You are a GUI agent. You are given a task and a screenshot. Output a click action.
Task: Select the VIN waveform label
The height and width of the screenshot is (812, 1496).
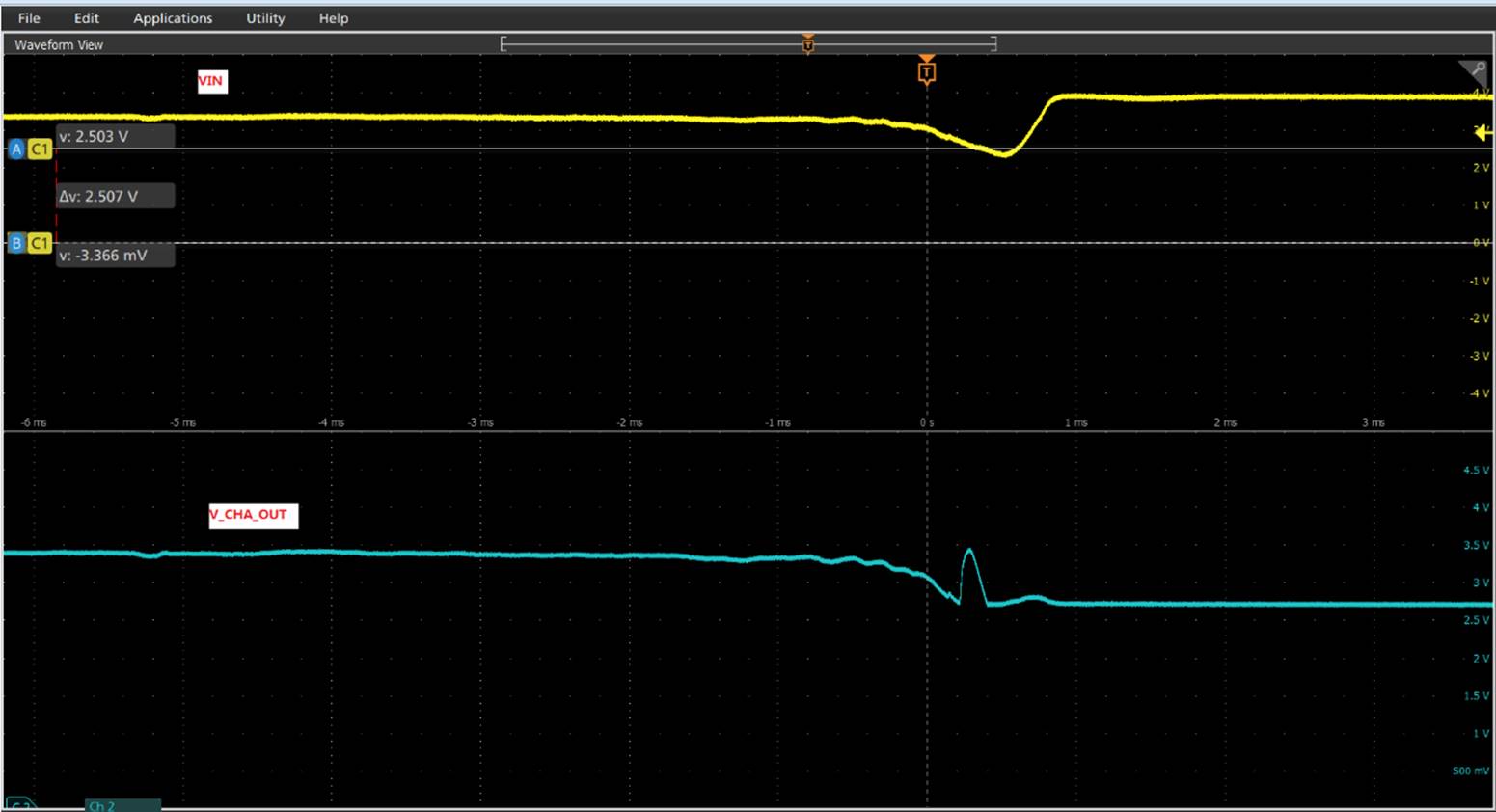pyautogui.click(x=211, y=81)
